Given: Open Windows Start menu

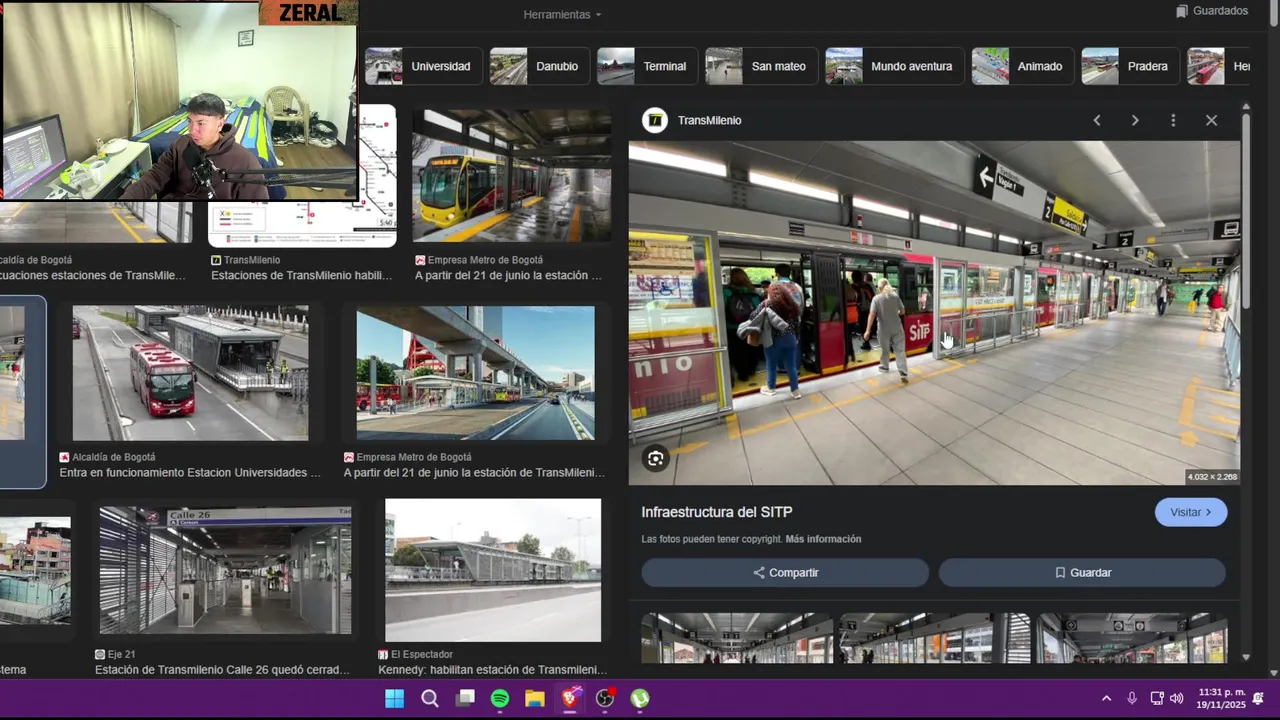Looking at the screenshot, I should pyautogui.click(x=395, y=699).
